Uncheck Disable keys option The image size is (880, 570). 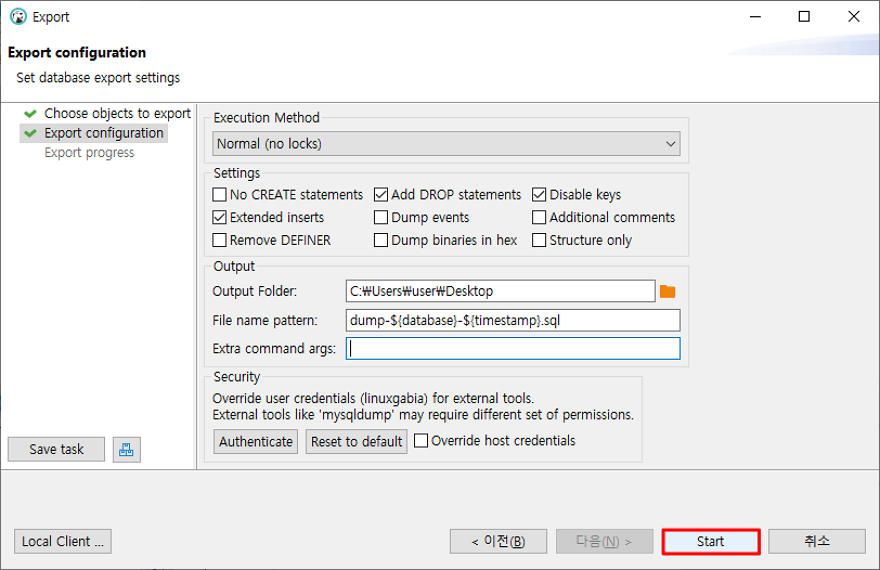[539, 195]
